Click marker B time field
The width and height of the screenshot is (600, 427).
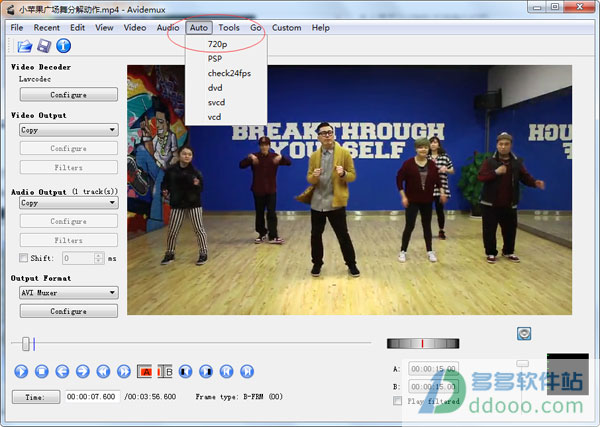coord(433,386)
